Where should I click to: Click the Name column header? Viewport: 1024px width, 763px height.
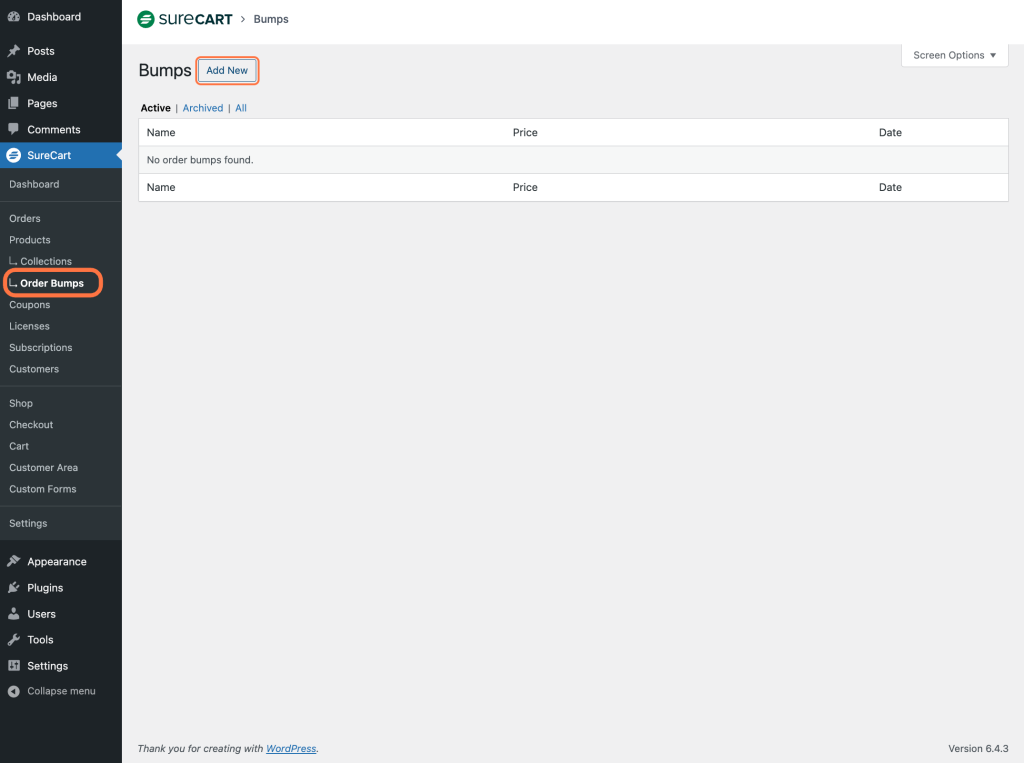coord(161,133)
